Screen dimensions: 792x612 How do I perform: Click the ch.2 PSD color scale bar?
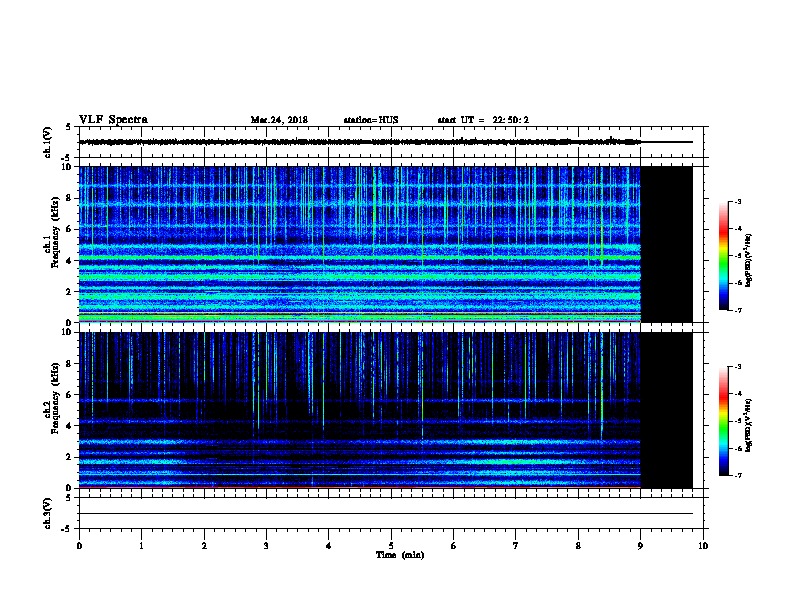click(x=723, y=421)
